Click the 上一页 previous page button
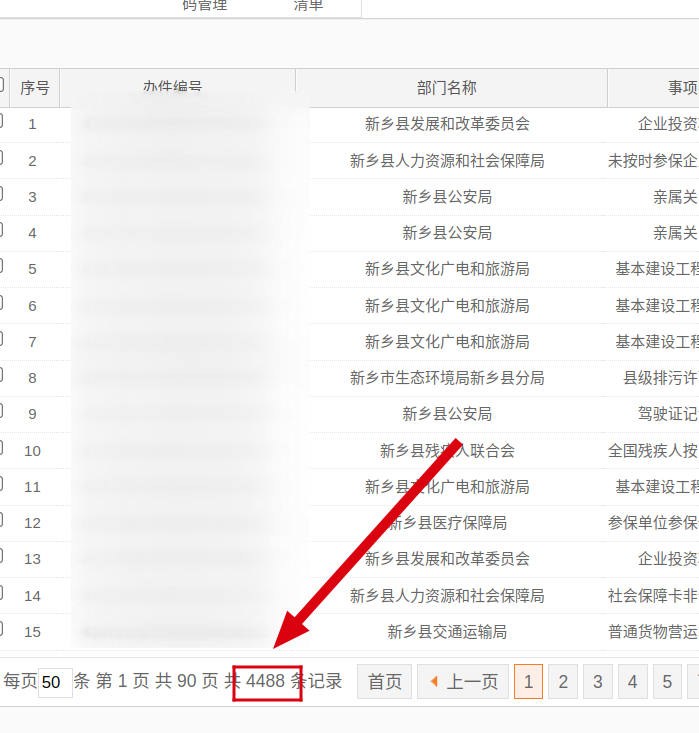This screenshot has width=699, height=733. [x=463, y=682]
